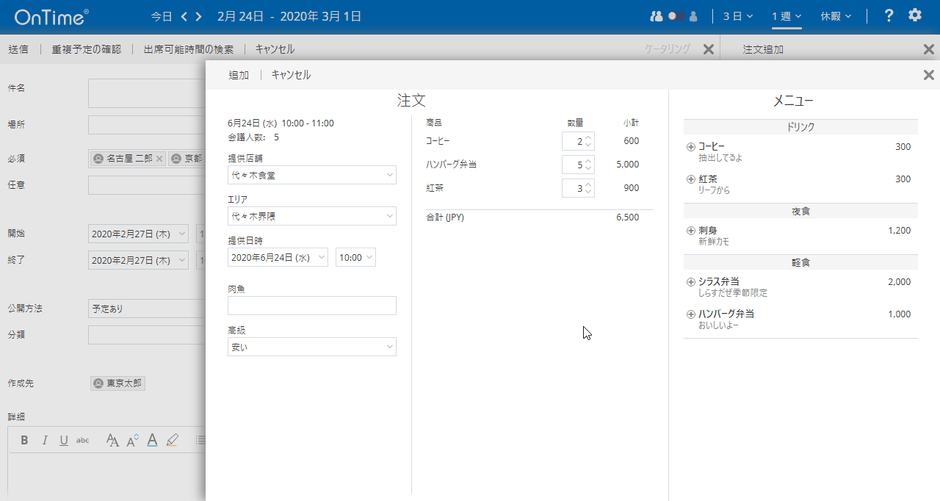Select the text highlight color icon

click(x=172, y=440)
